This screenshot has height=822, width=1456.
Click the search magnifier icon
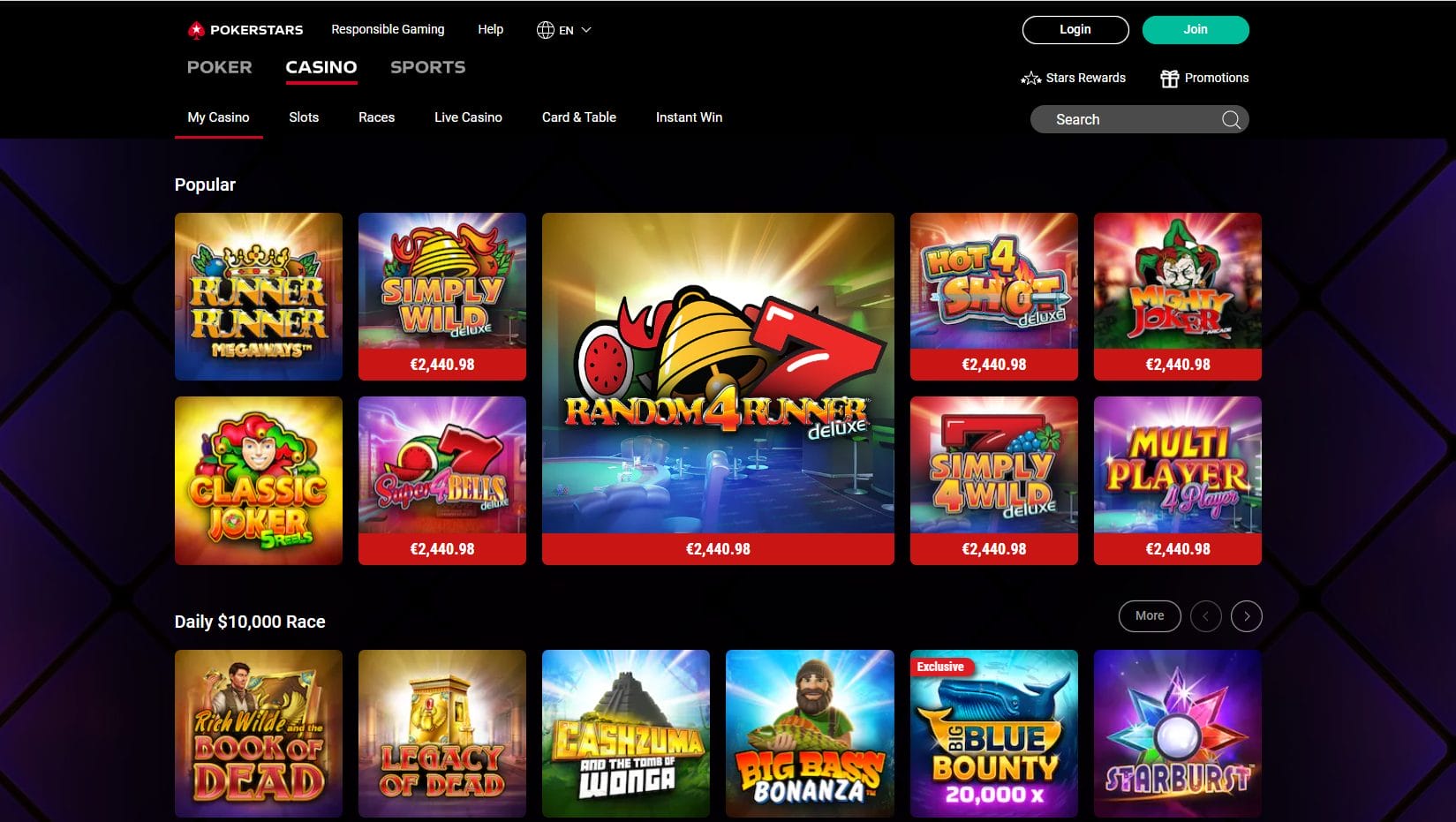[x=1230, y=119]
